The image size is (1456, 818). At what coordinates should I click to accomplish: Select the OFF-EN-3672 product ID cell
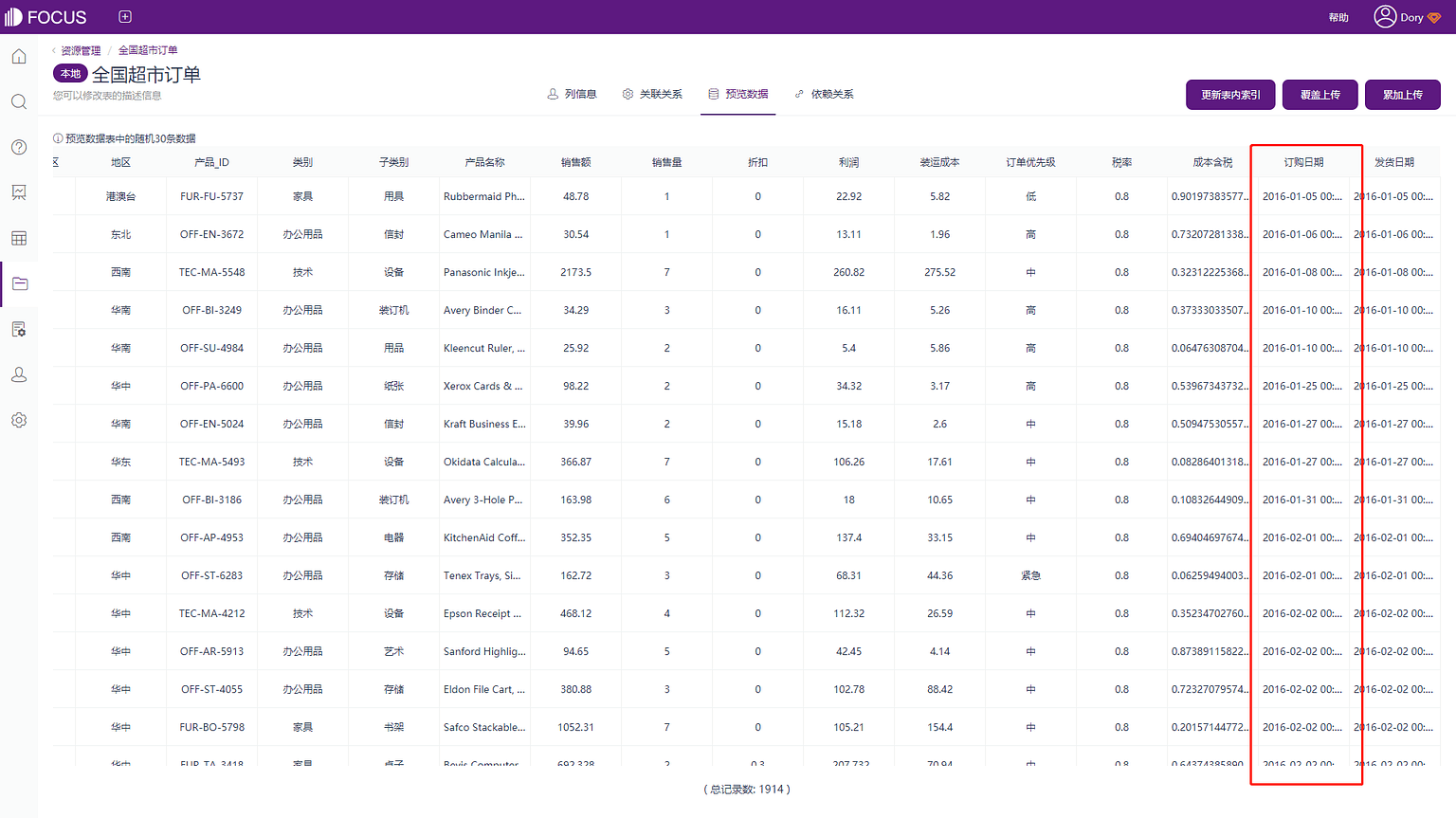pyautogui.click(x=211, y=234)
